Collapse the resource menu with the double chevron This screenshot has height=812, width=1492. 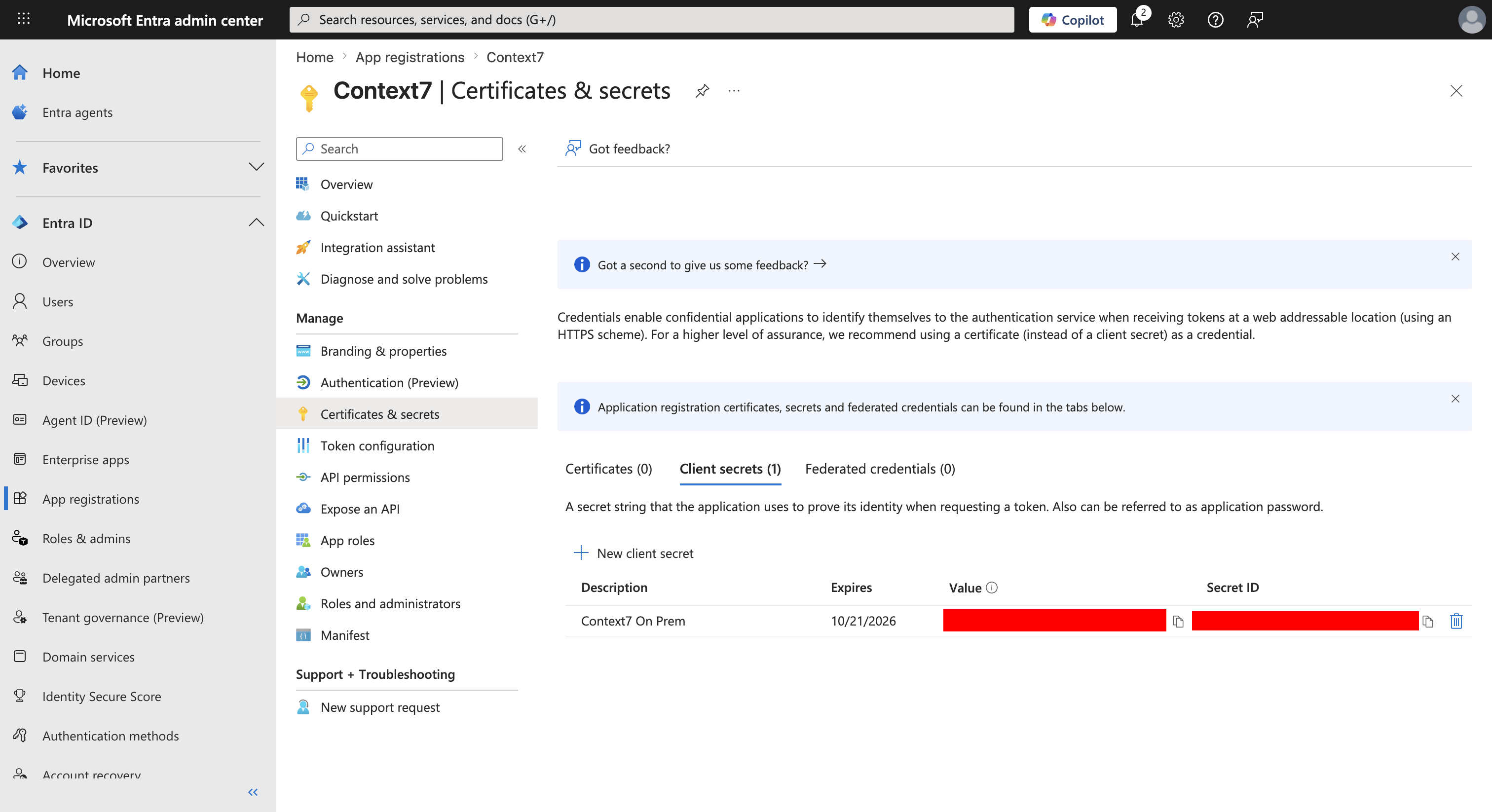click(522, 149)
